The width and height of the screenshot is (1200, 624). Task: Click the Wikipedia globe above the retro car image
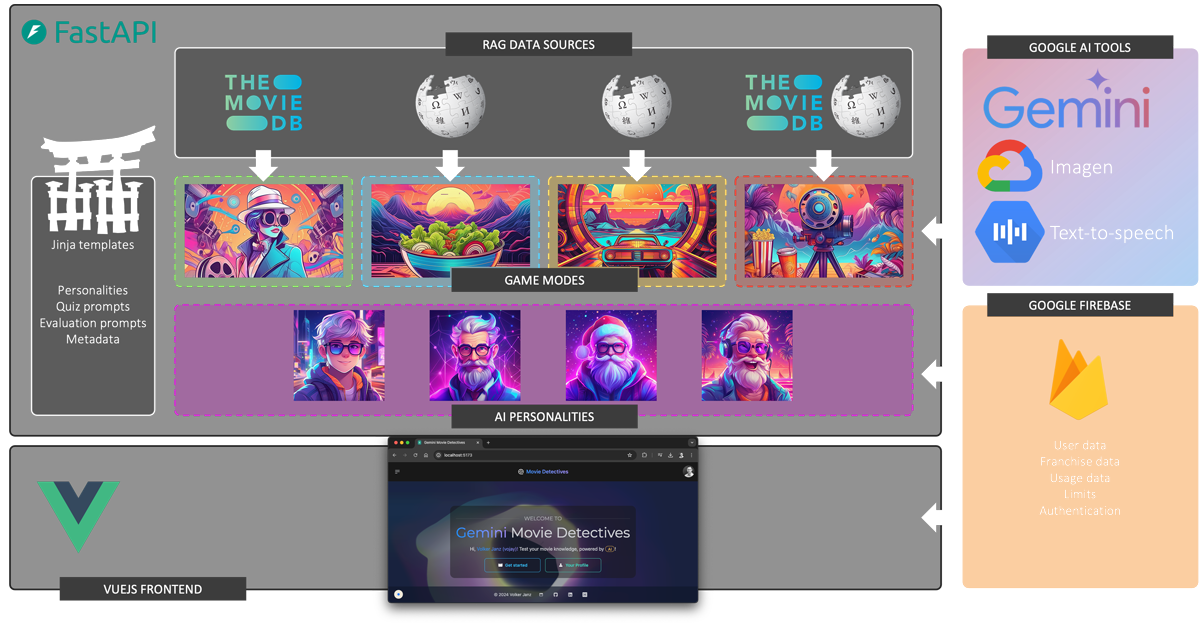pyautogui.click(x=636, y=103)
